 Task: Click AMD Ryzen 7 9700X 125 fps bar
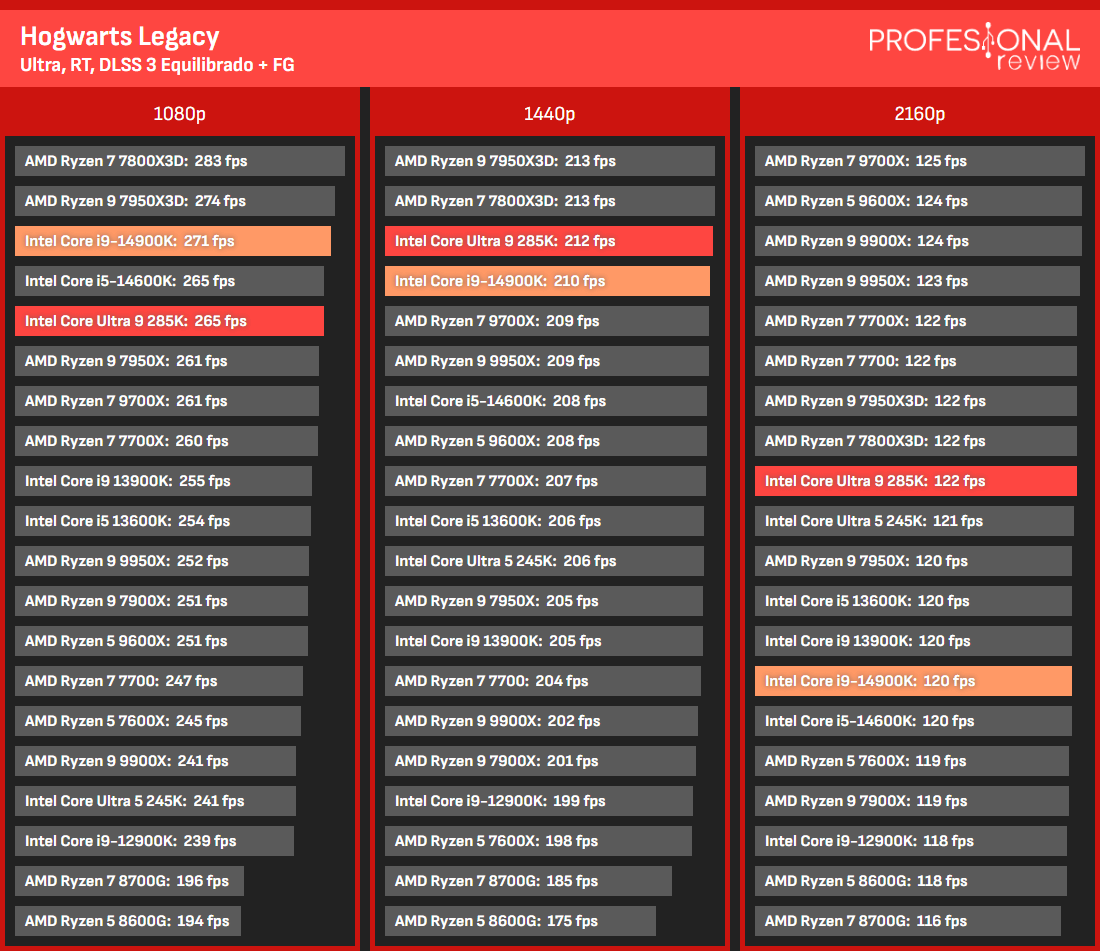(x=920, y=161)
